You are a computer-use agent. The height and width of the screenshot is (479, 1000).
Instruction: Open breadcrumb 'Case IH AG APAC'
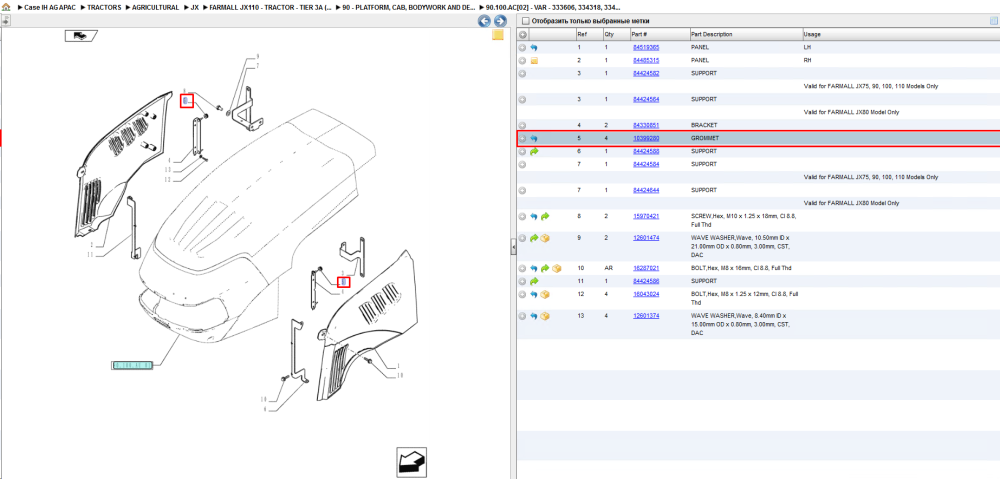[x=49, y=7]
